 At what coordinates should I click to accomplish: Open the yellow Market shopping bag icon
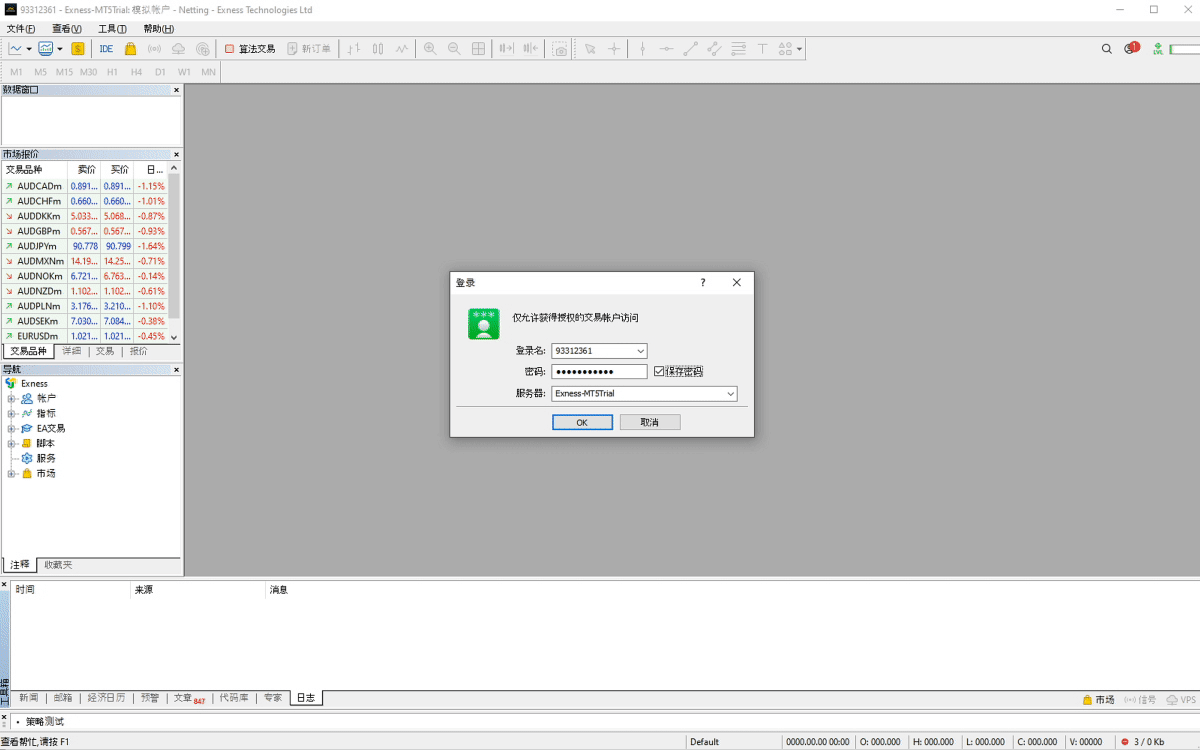130,48
